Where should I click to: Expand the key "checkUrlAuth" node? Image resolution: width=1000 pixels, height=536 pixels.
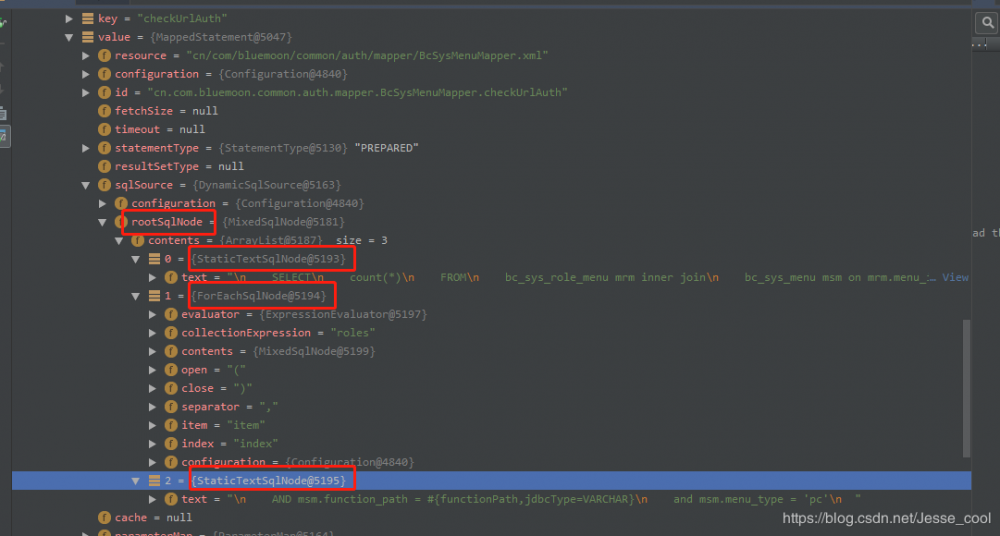click(x=70, y=19)
